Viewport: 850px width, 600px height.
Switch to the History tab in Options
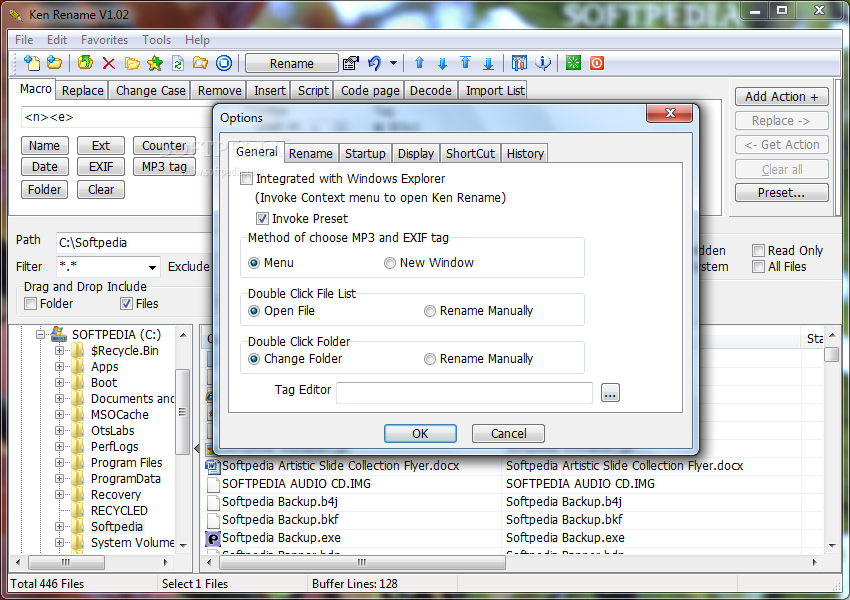[x=525, y=153]
